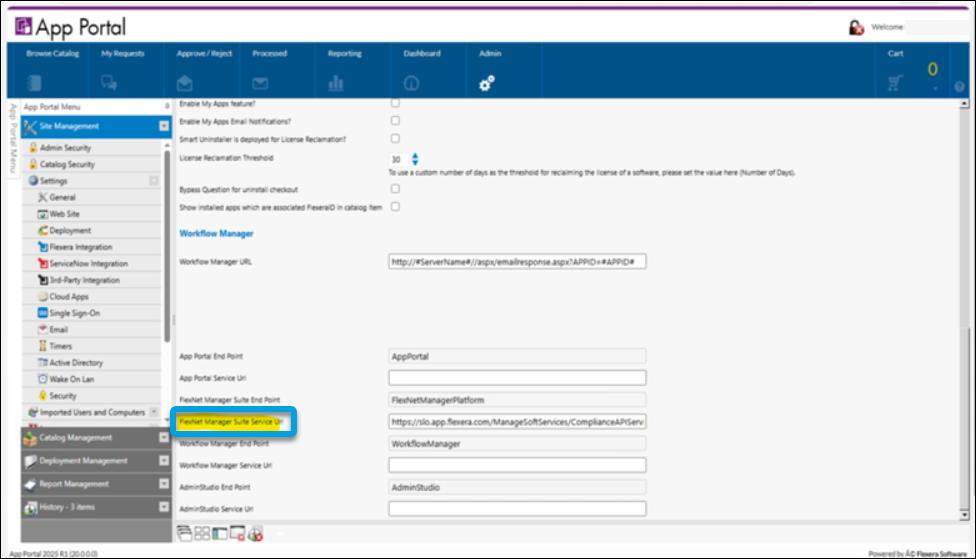Screen dimensions: 976x559
Task: Open My Requests chat icon
Action: (x=109, y=83)
